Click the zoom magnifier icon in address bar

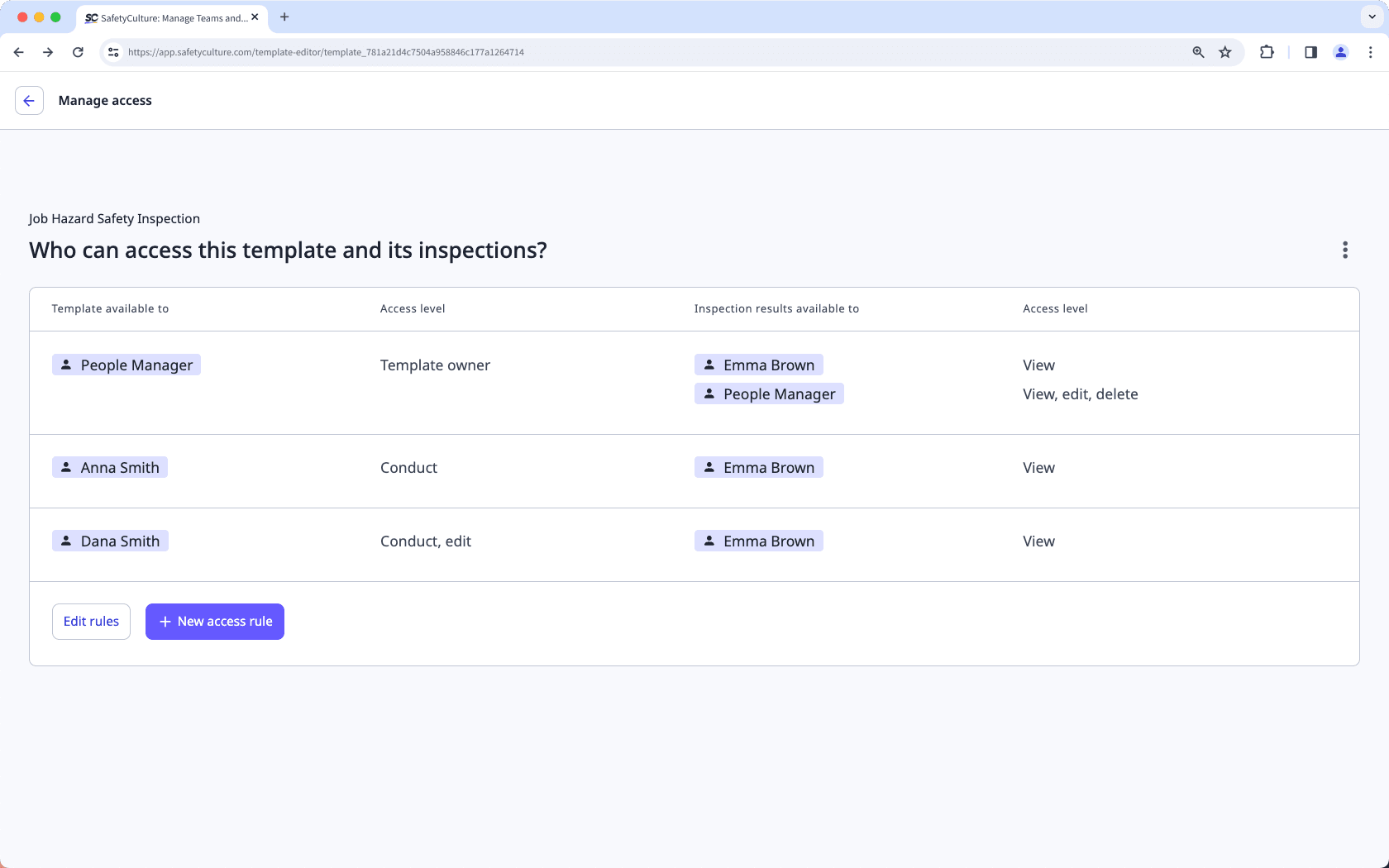1198,52
